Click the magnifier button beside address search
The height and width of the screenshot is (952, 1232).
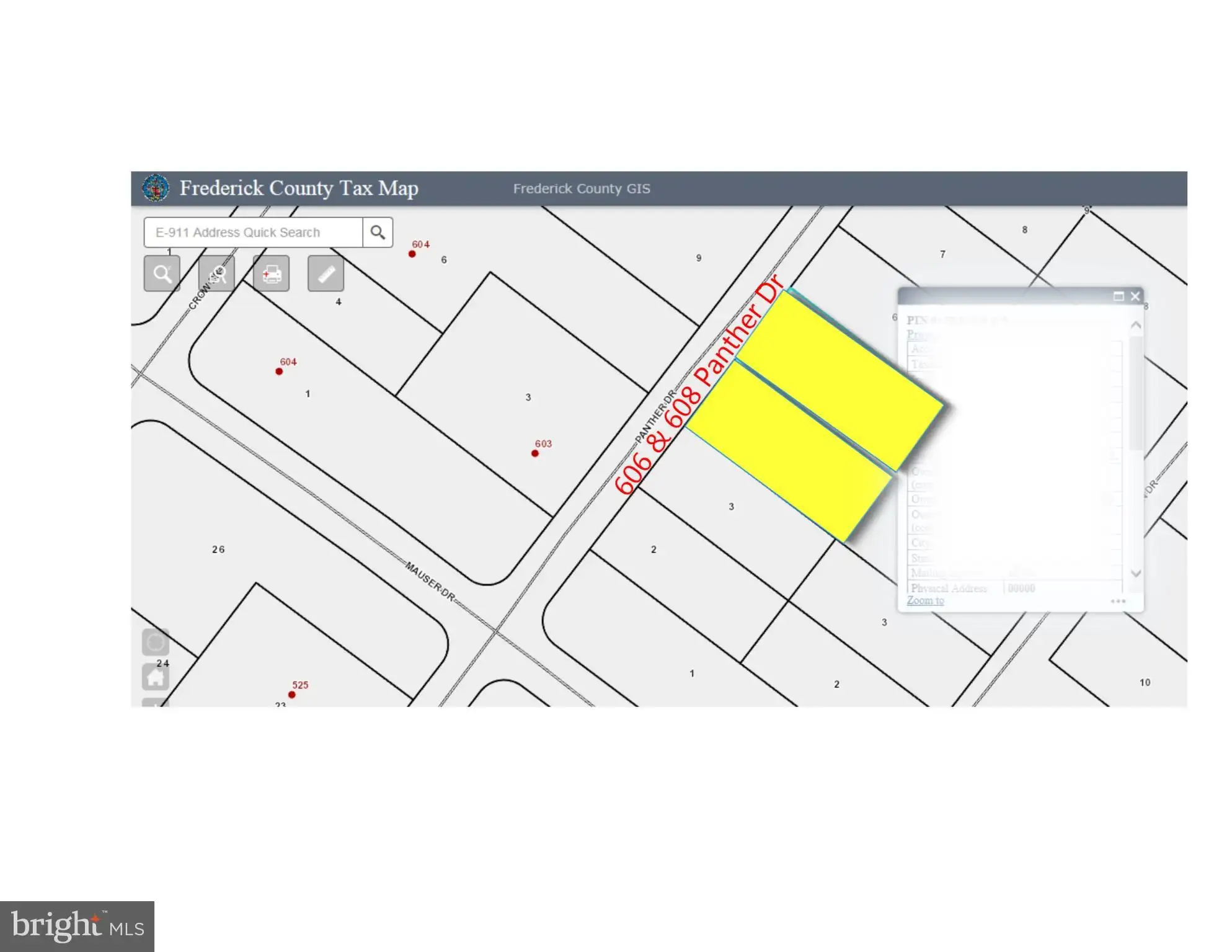[x=378, y=233]
